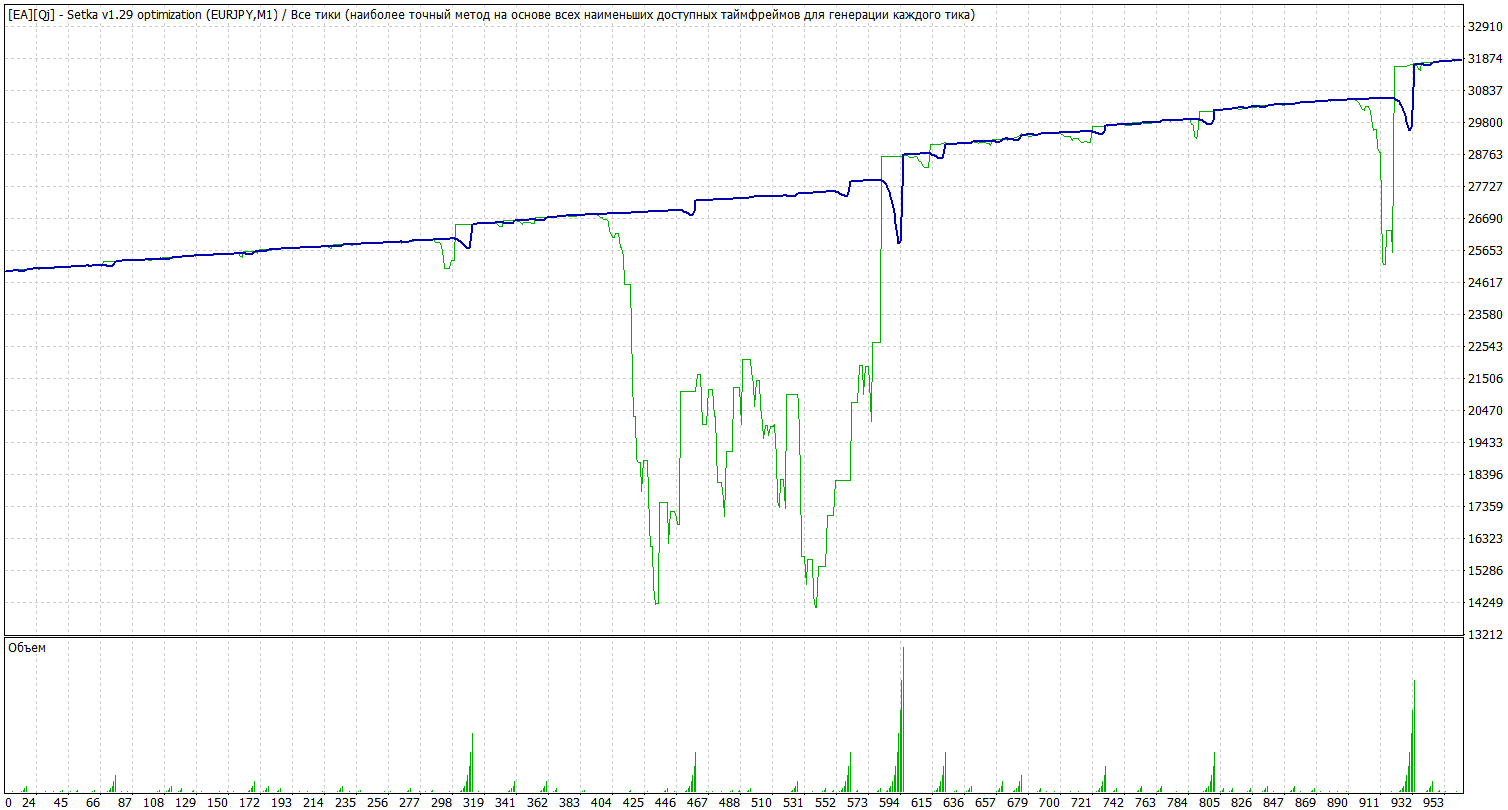
Task: Select the 700 horizontal axis label
Action: click(x=1049, y=802)
